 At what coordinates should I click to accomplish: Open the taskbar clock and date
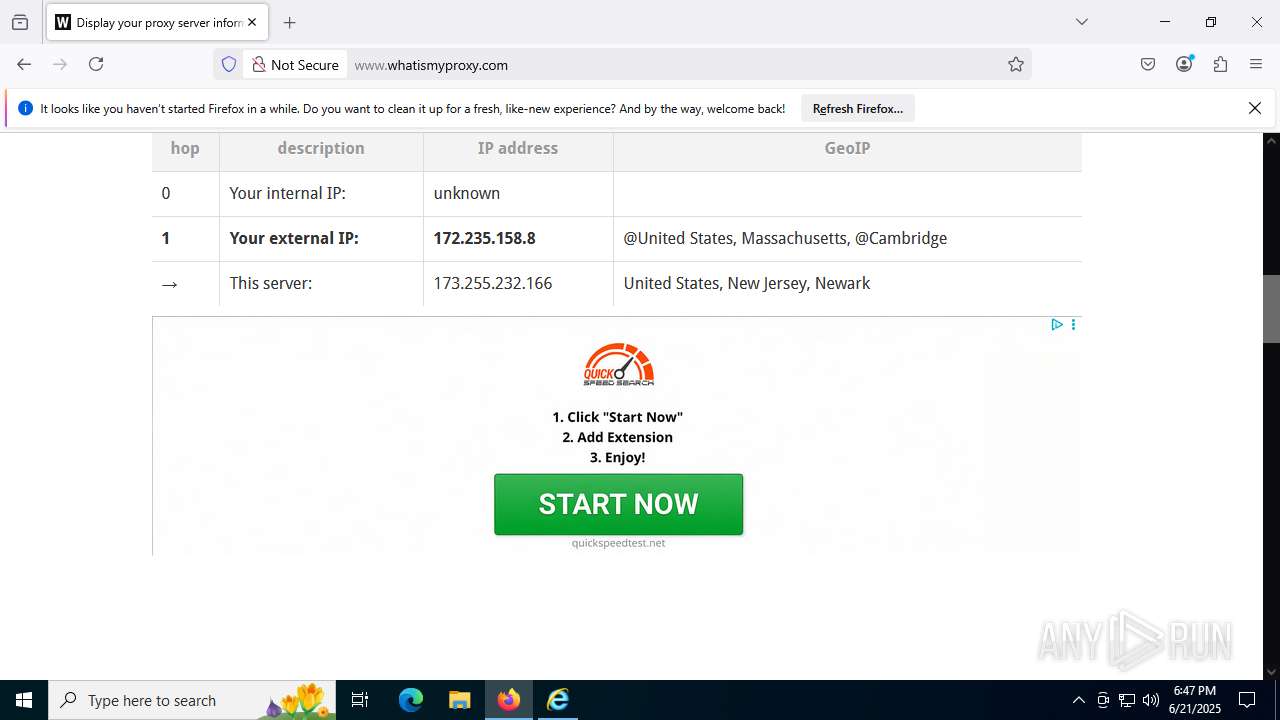pos(1194,700)
